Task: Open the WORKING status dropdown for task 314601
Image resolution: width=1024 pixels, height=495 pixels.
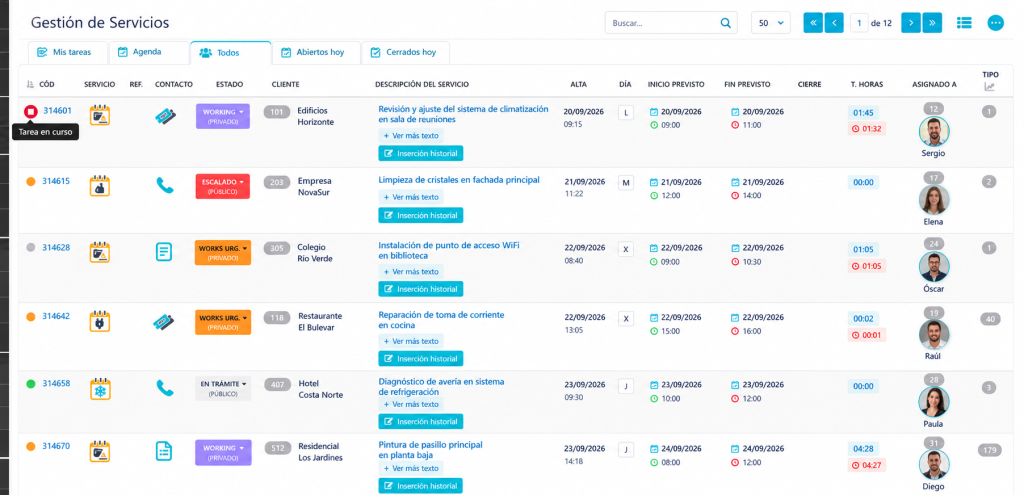Action: tap(223, 116)
